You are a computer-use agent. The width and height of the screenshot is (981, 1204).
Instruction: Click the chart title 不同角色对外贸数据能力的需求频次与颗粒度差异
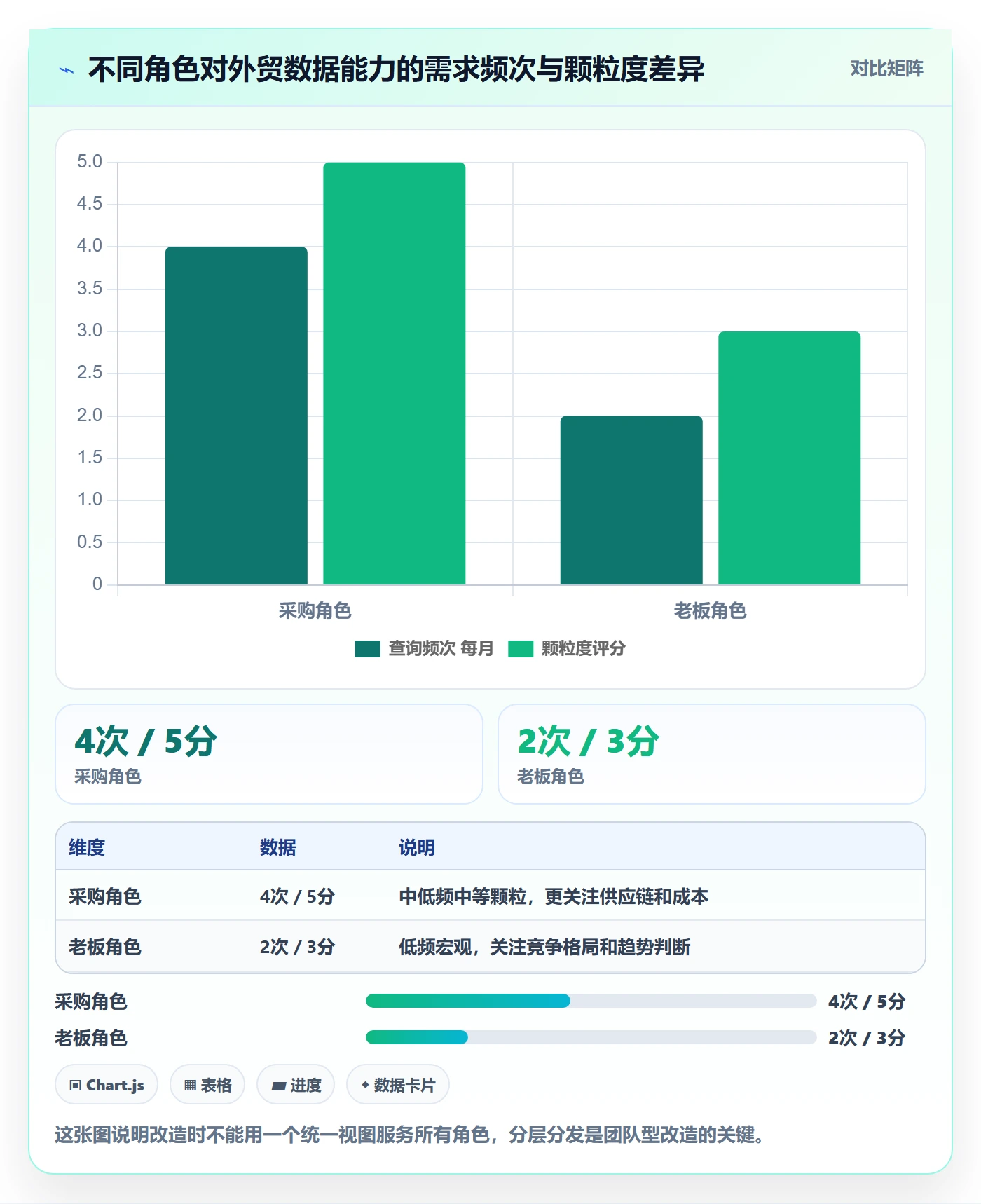pyautogui.click(x=396, y=69)
